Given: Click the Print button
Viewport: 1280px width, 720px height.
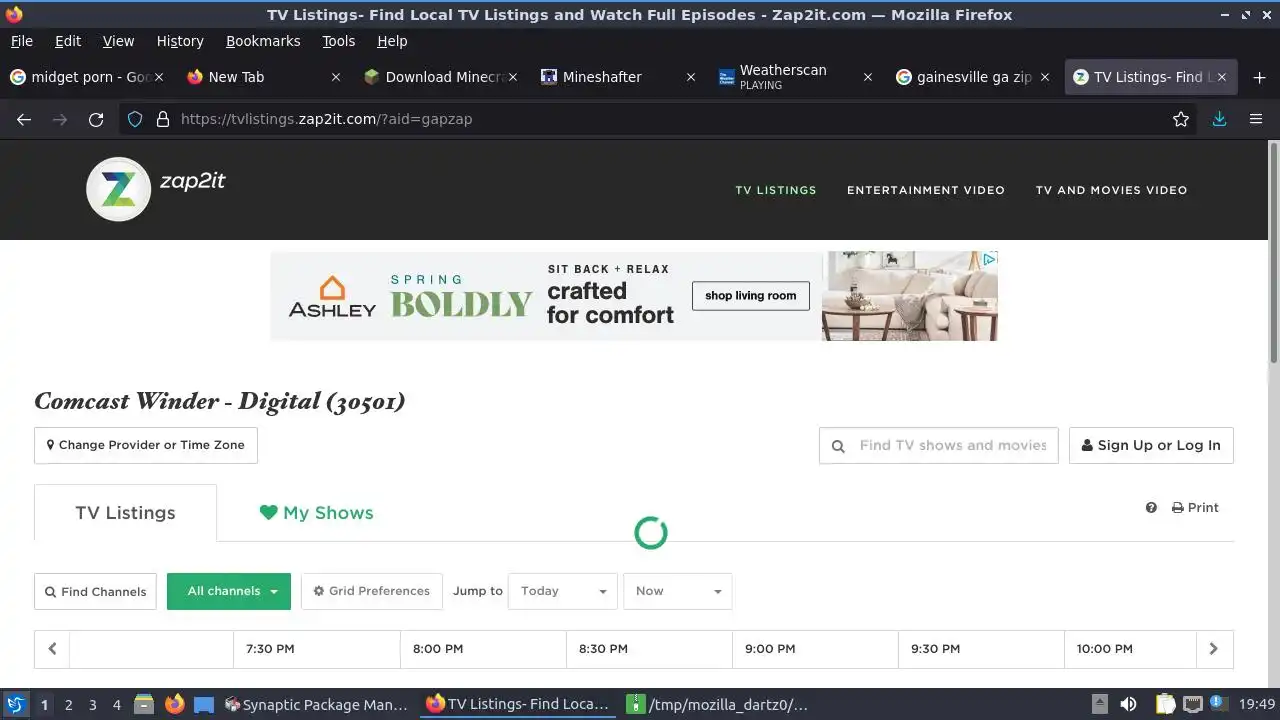Looking at the screenshot, I should 1195,508.
